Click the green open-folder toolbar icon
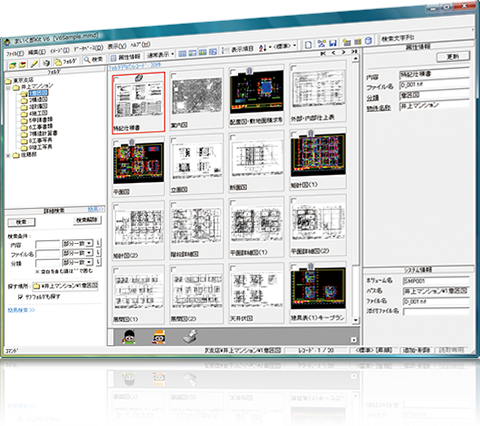 tap(13, 65)
